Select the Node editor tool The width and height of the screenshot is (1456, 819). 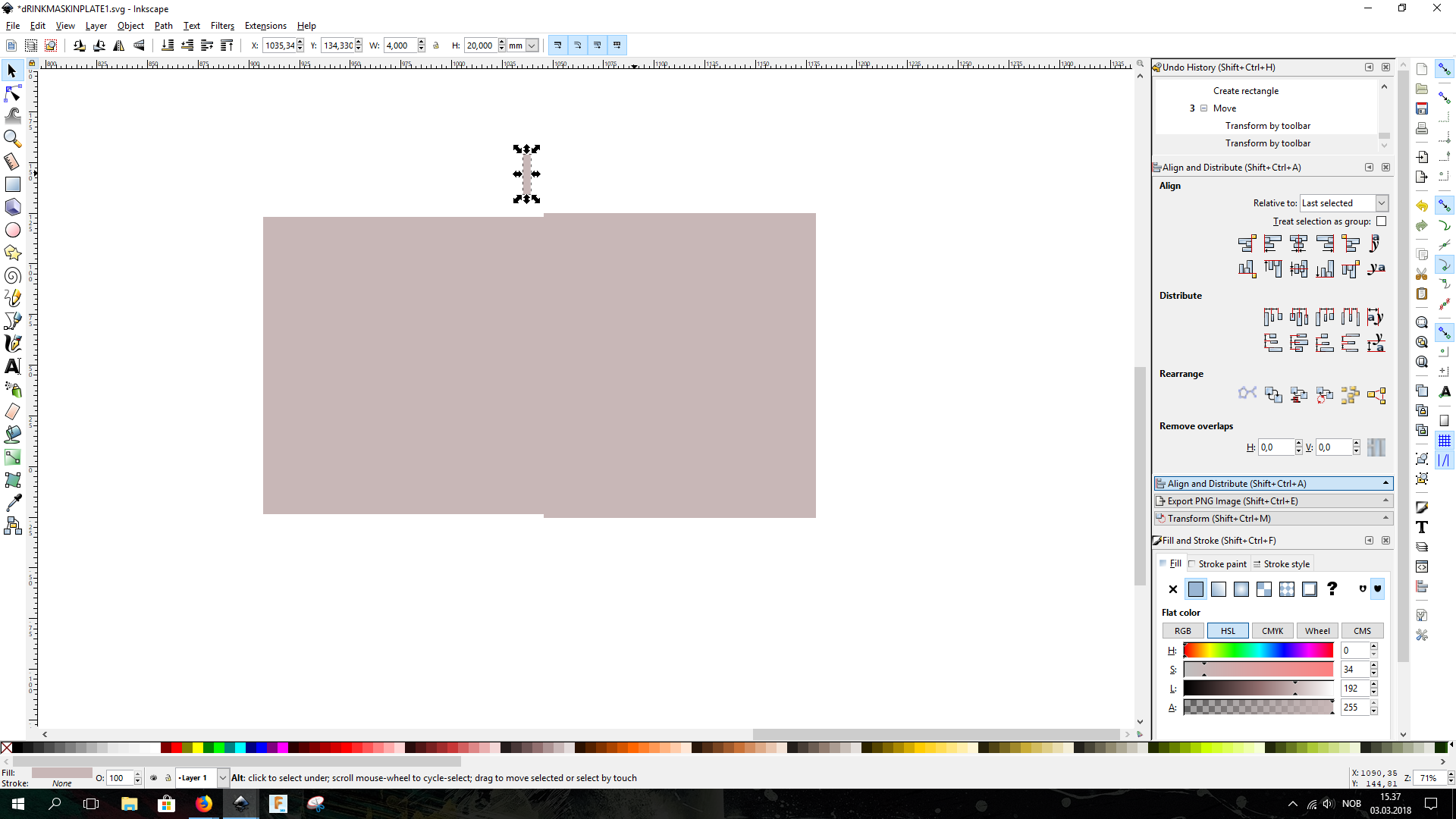pos(14,92)
